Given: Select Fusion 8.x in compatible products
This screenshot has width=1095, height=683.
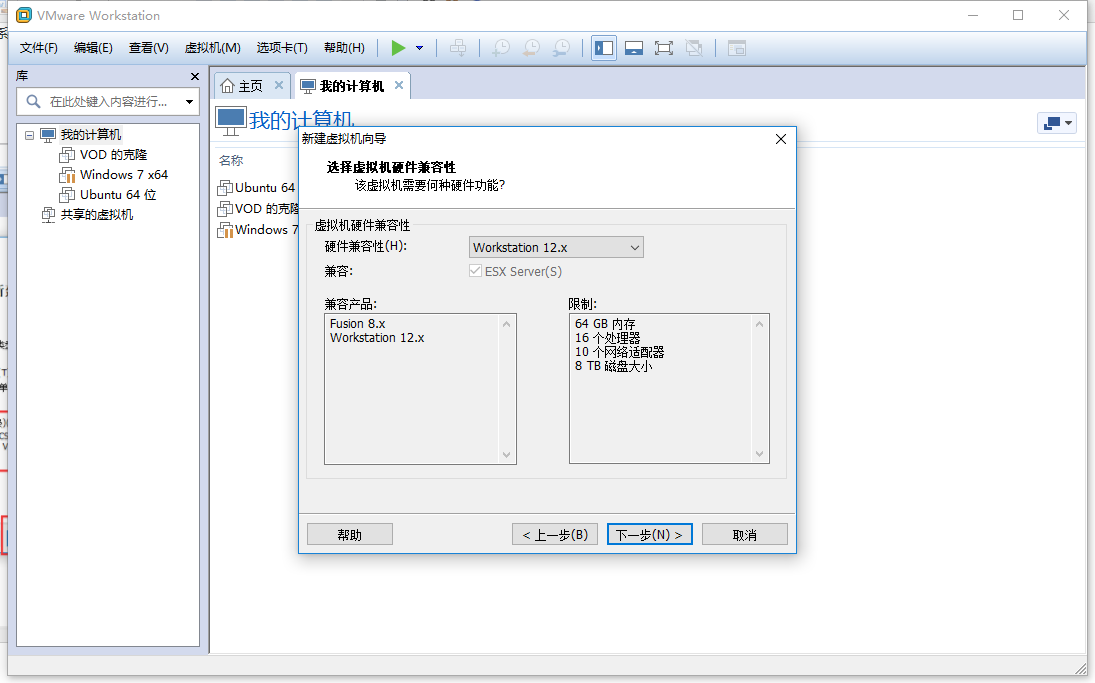Looking at the screenshot, I should coord(358,323).
